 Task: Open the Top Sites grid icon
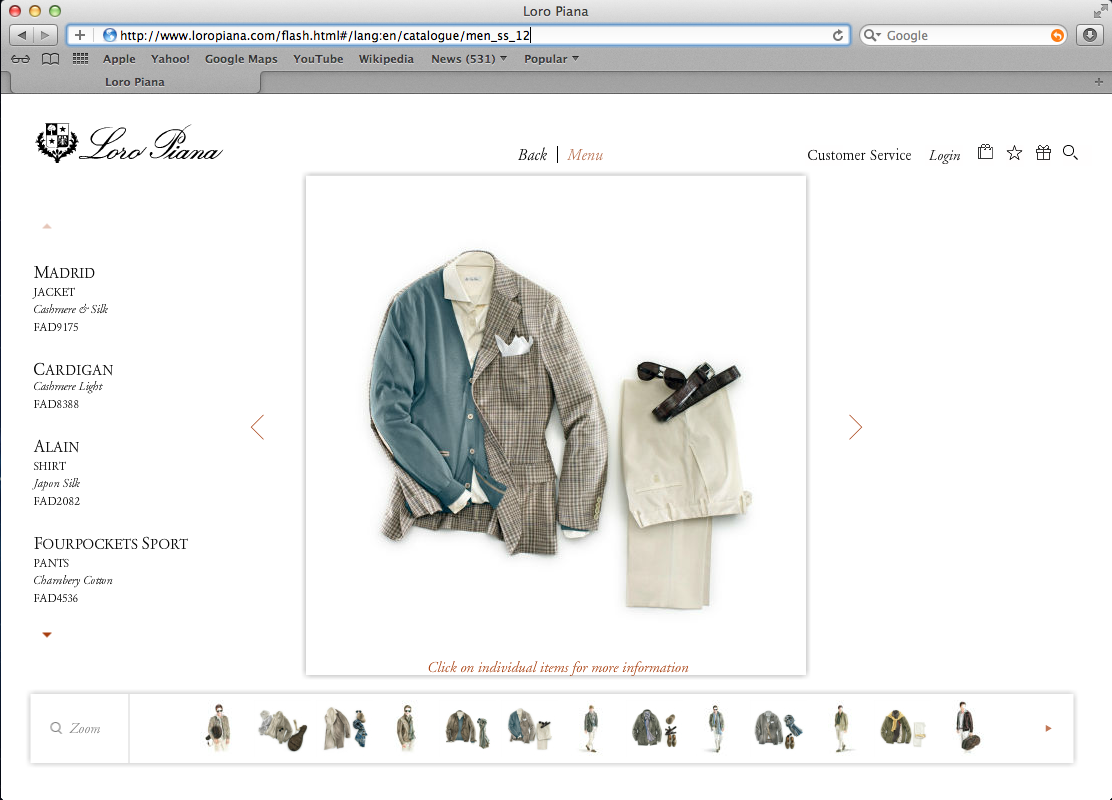pyautogui.click(x=80, y=59)
